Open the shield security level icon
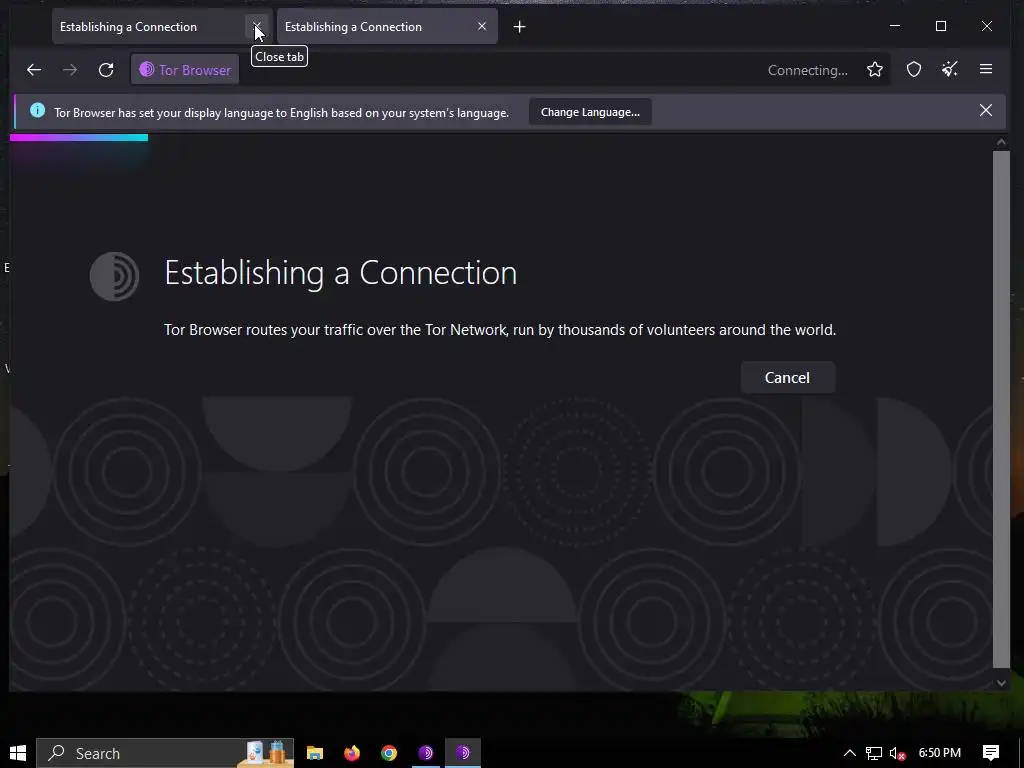Viewport: 1024px width, 768px height. (x=914, y=69)
